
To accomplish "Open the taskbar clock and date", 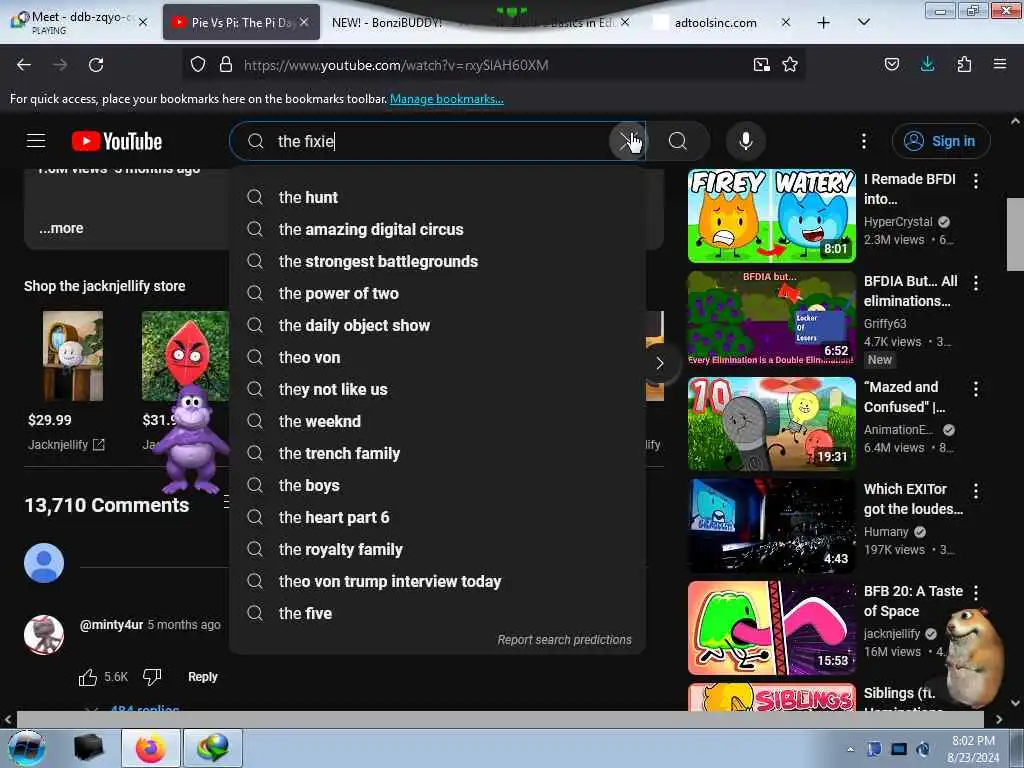I will [973, 749].
